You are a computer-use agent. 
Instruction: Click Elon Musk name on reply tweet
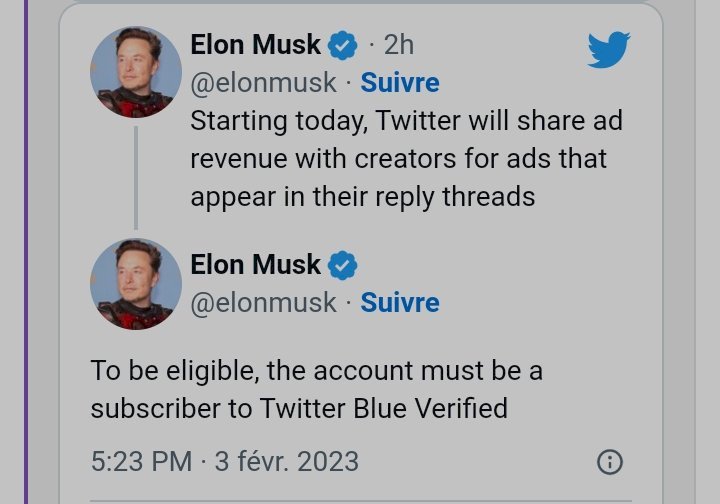pyautogui.click(x=256, y=265)
